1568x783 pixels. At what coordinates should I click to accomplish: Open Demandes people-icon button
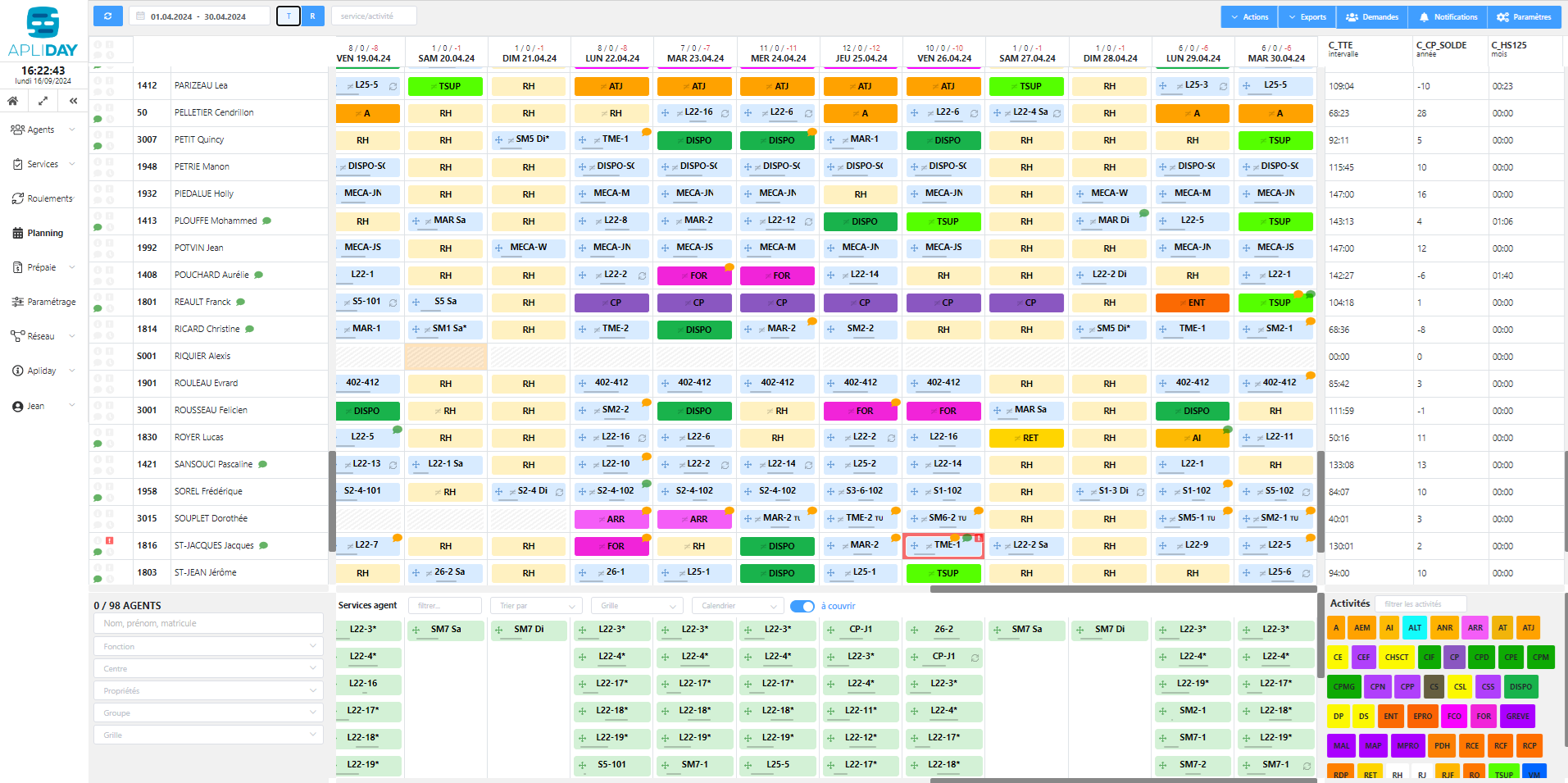[1372, 16]
